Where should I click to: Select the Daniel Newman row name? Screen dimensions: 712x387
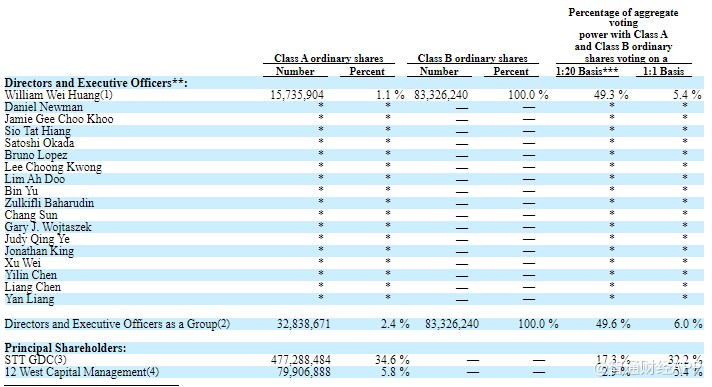44,107
